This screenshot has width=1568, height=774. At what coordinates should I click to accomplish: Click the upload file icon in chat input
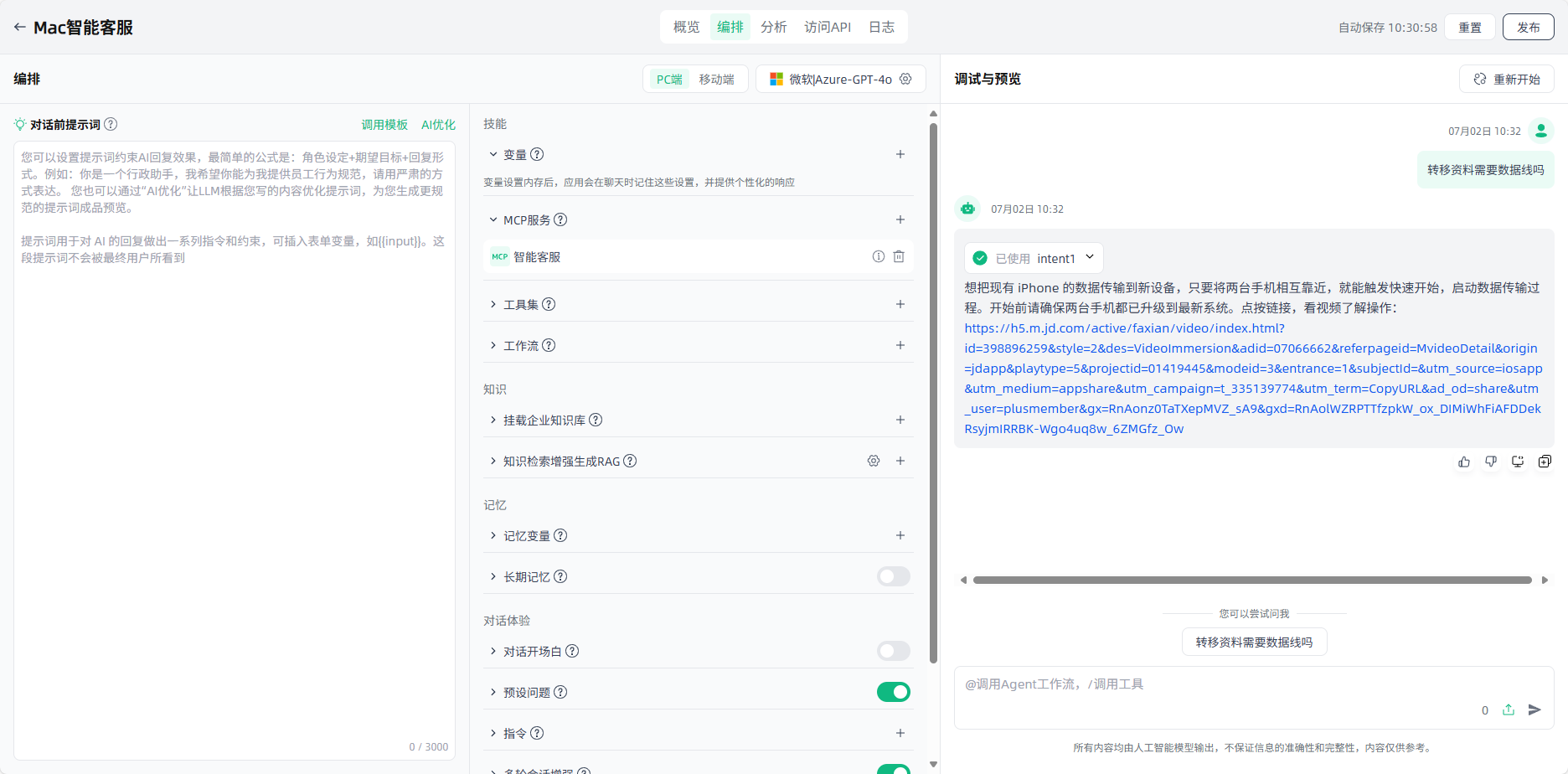point(1509,709)
